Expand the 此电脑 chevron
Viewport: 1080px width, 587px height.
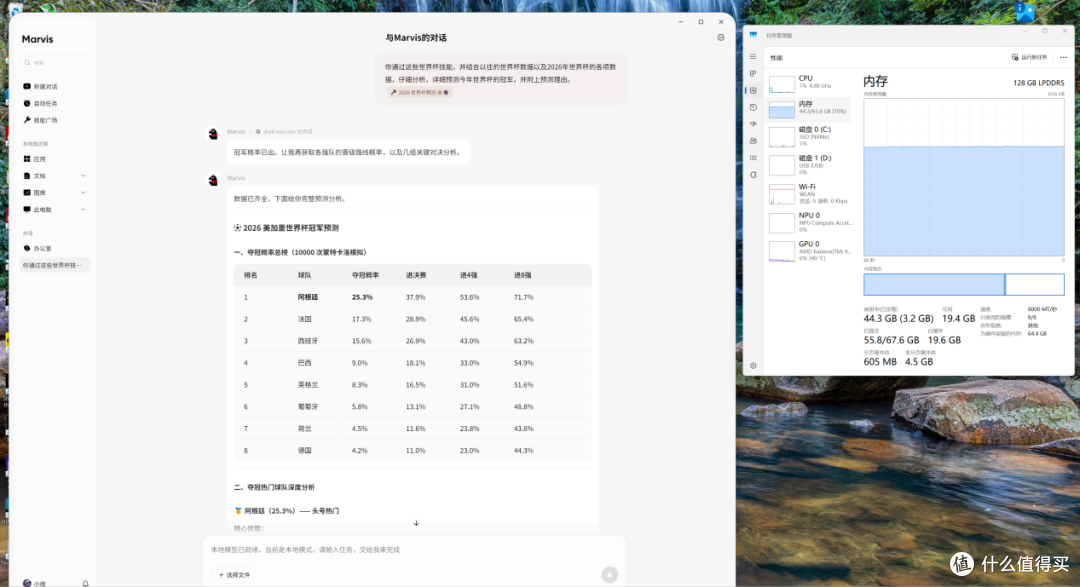[x=83, y=209]
